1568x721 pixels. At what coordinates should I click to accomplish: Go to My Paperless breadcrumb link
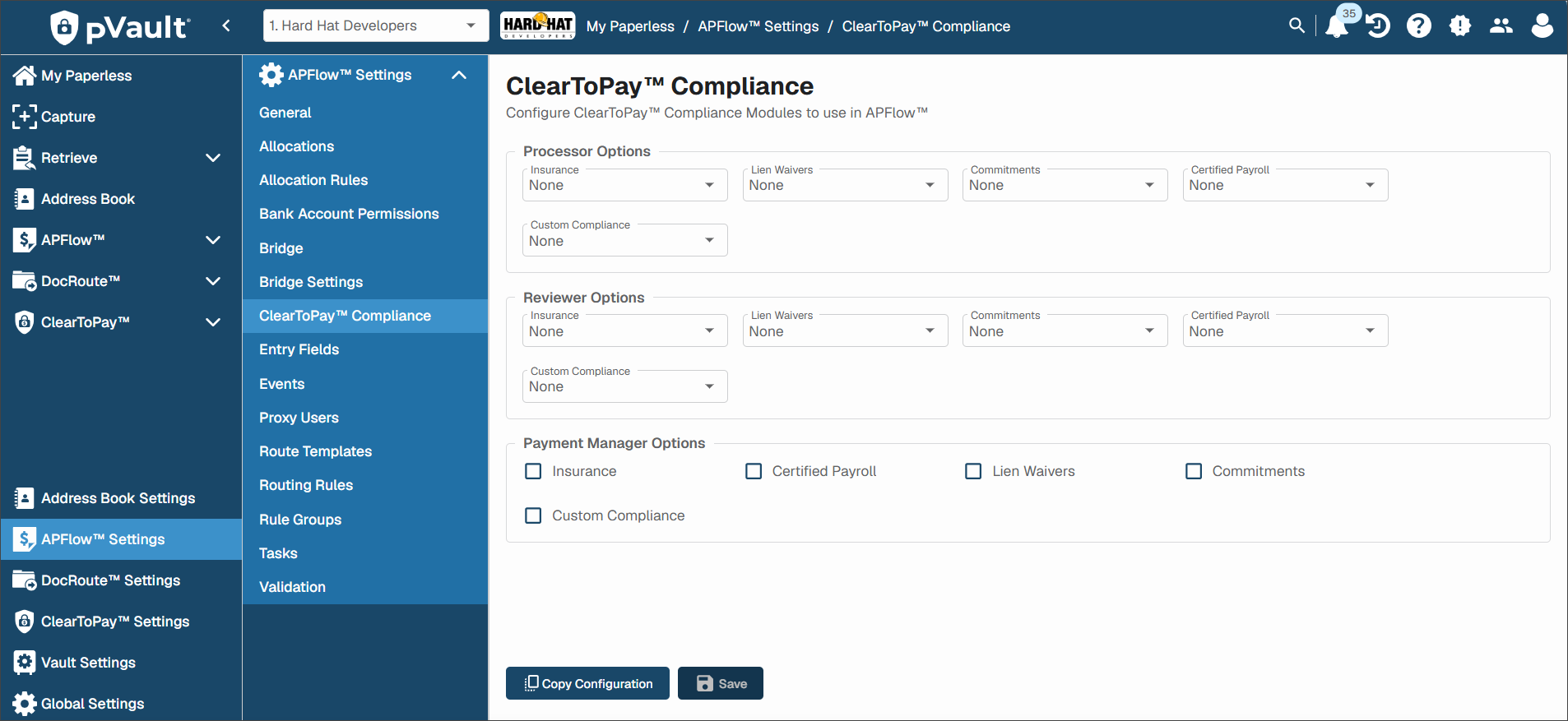[630, 26]
